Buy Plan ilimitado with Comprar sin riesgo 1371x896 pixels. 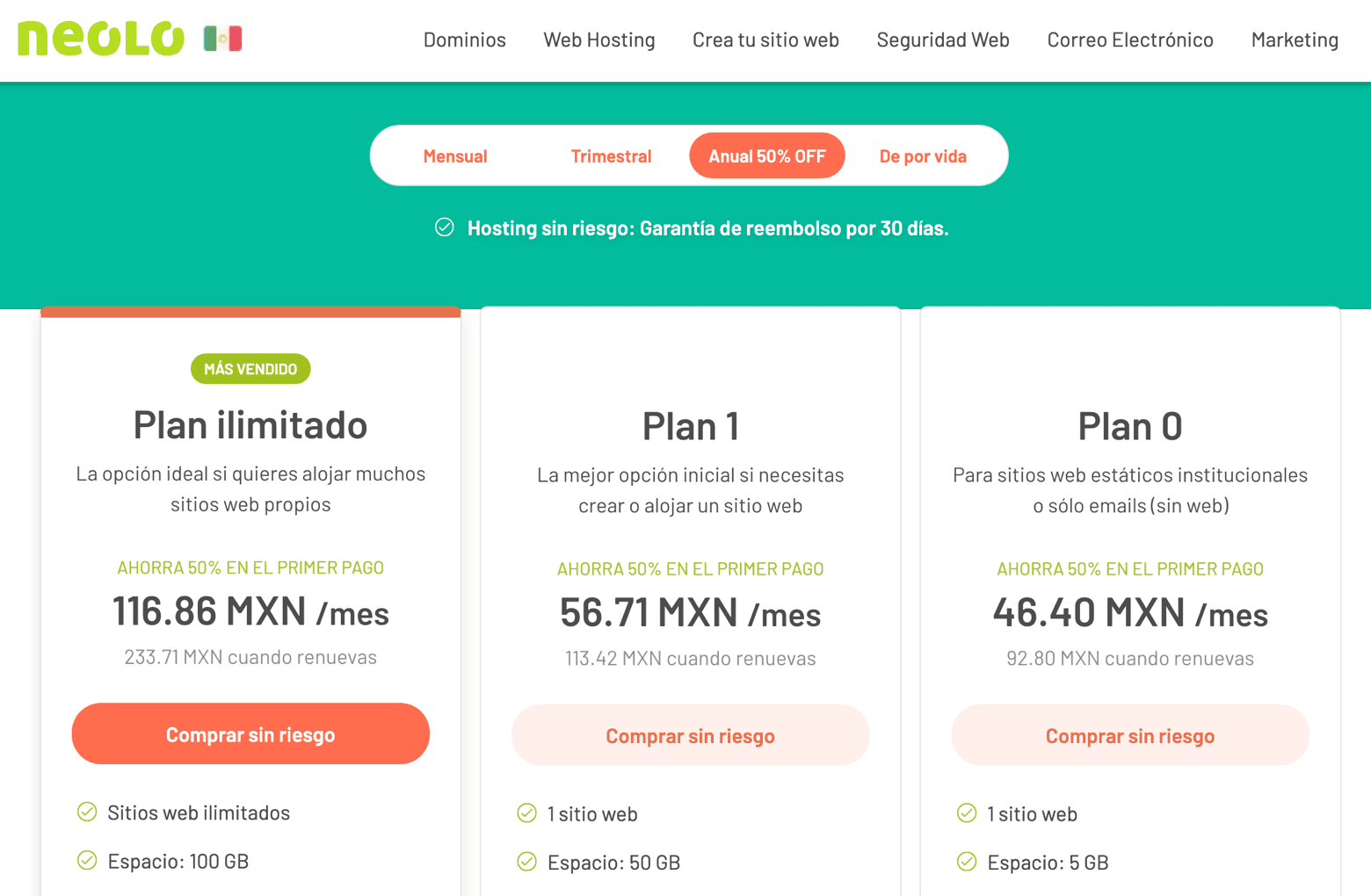pyautogui.click(x=250, y=733)
